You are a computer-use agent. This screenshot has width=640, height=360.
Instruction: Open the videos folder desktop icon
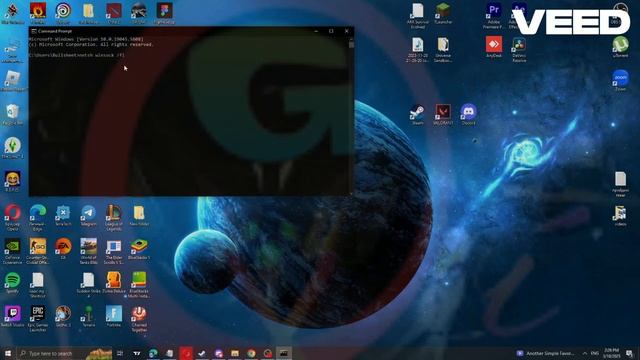[620, 216]
